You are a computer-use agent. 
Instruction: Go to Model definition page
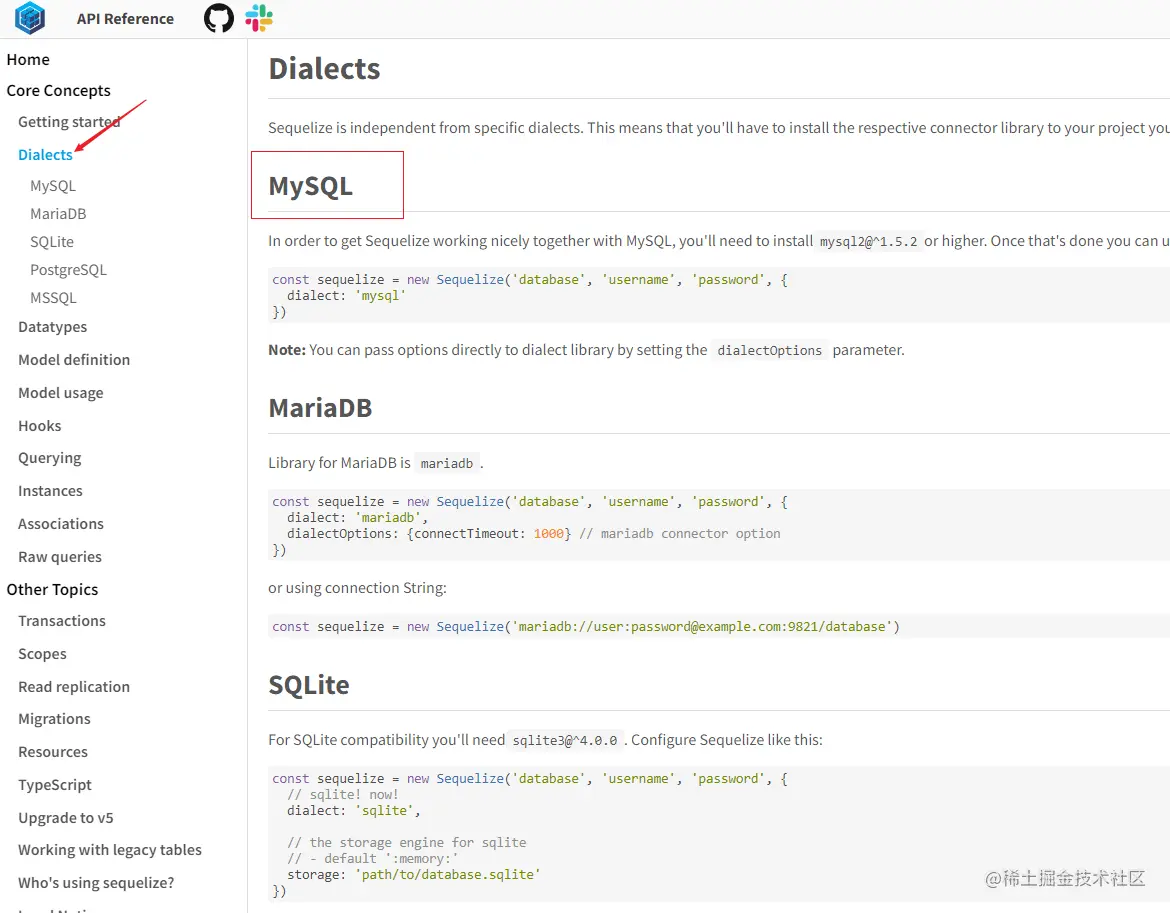click(74, 360)
